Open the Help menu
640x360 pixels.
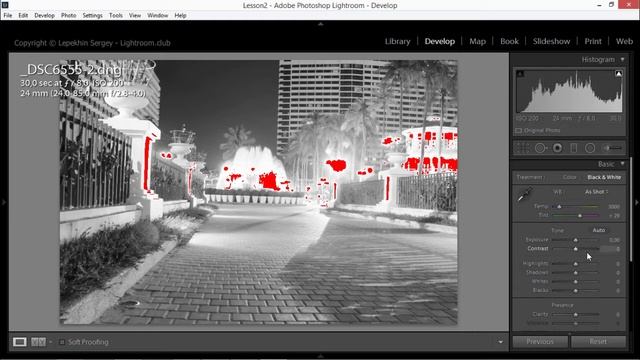coord(180,16)
